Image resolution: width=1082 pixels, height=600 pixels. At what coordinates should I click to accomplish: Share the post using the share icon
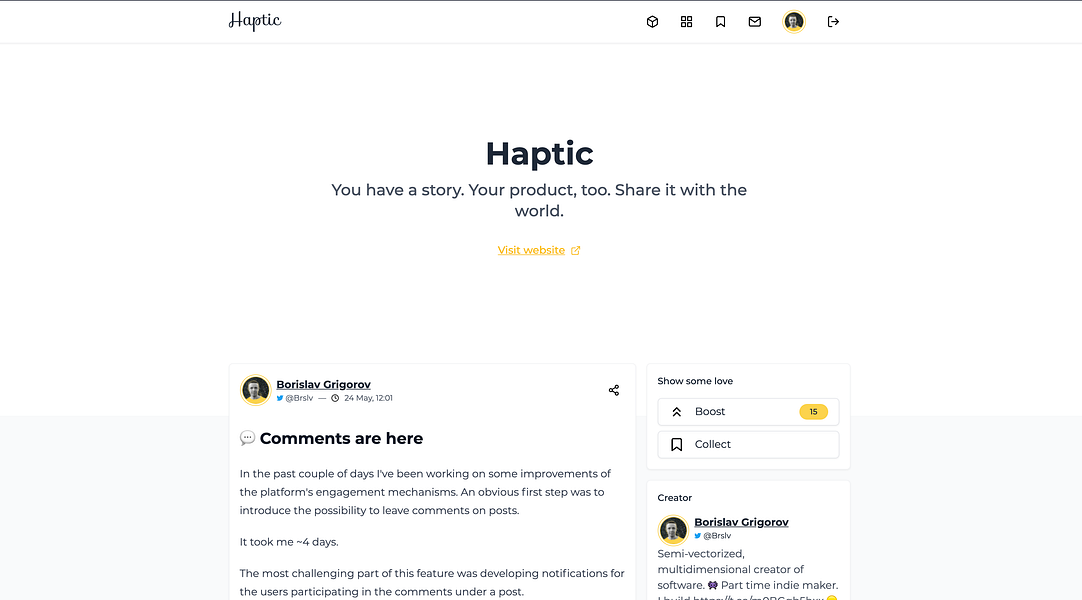(x=613, y=390)
